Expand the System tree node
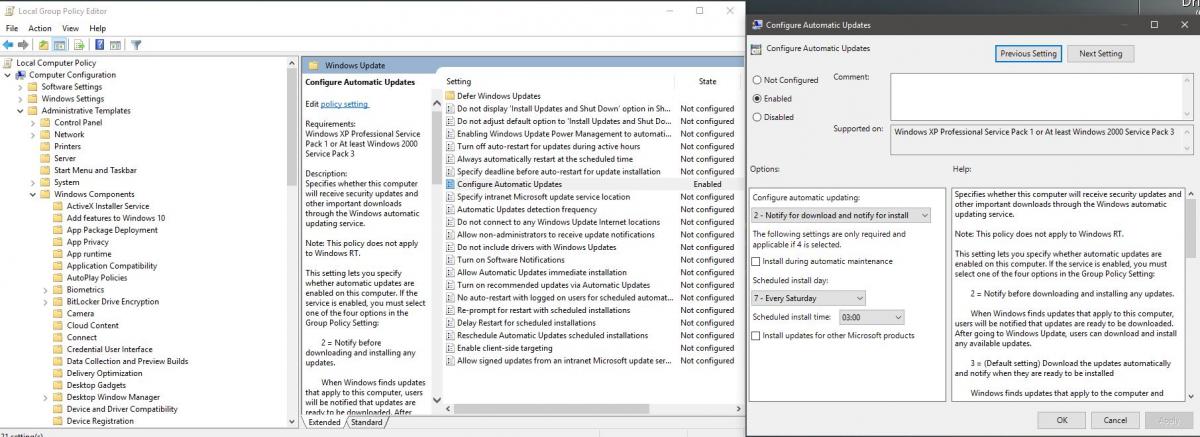 [32, 183]
